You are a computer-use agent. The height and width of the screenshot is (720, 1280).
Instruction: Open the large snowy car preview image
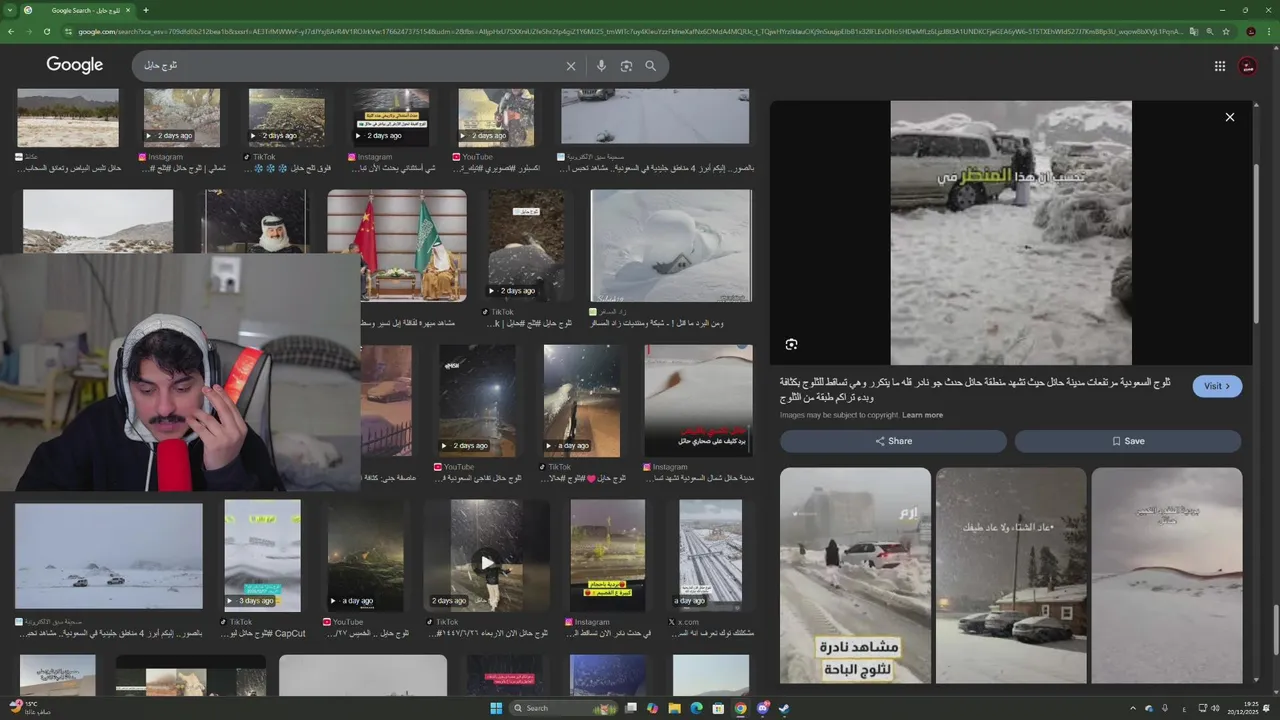(x=1011, y=233)
